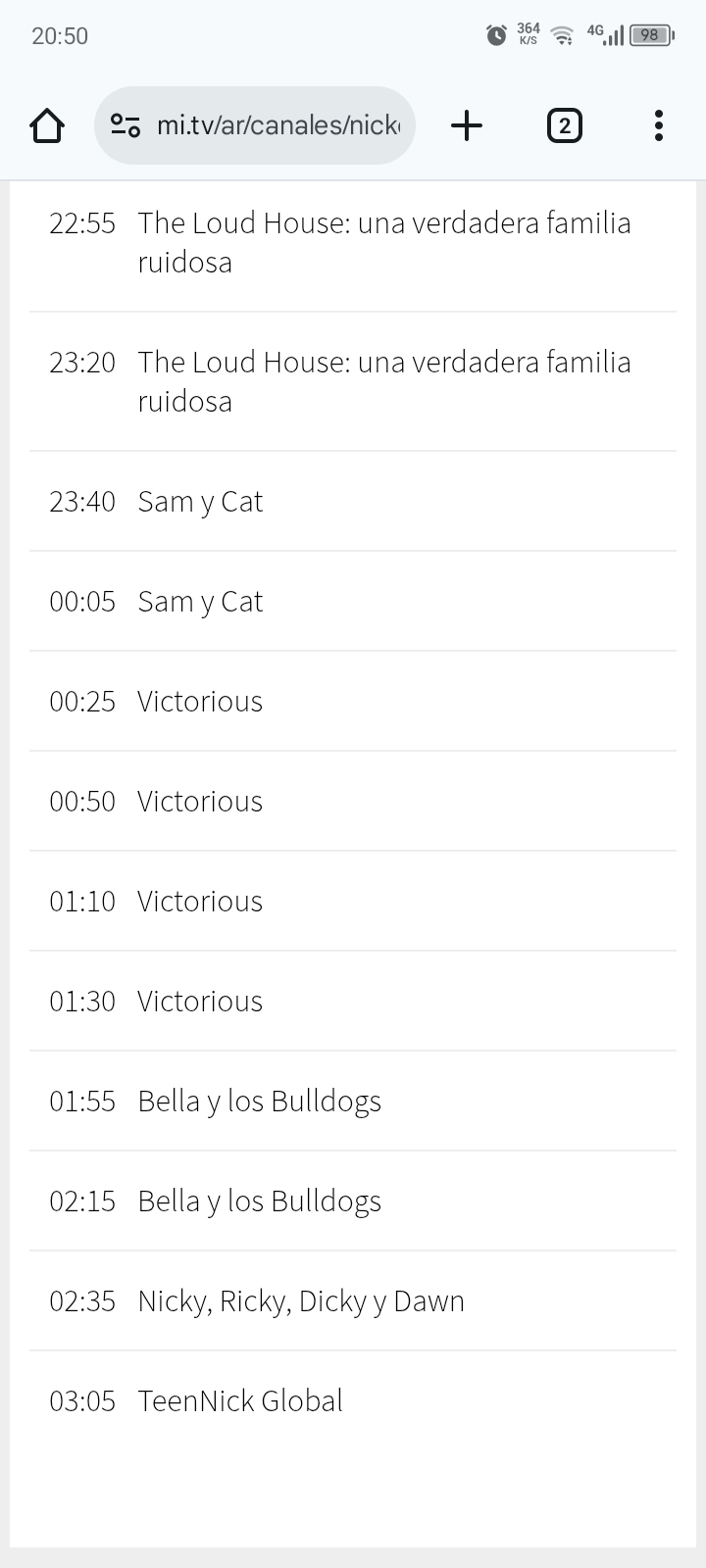
Task: Tap the Chrome home icon
Action: [x=47, y=125]
